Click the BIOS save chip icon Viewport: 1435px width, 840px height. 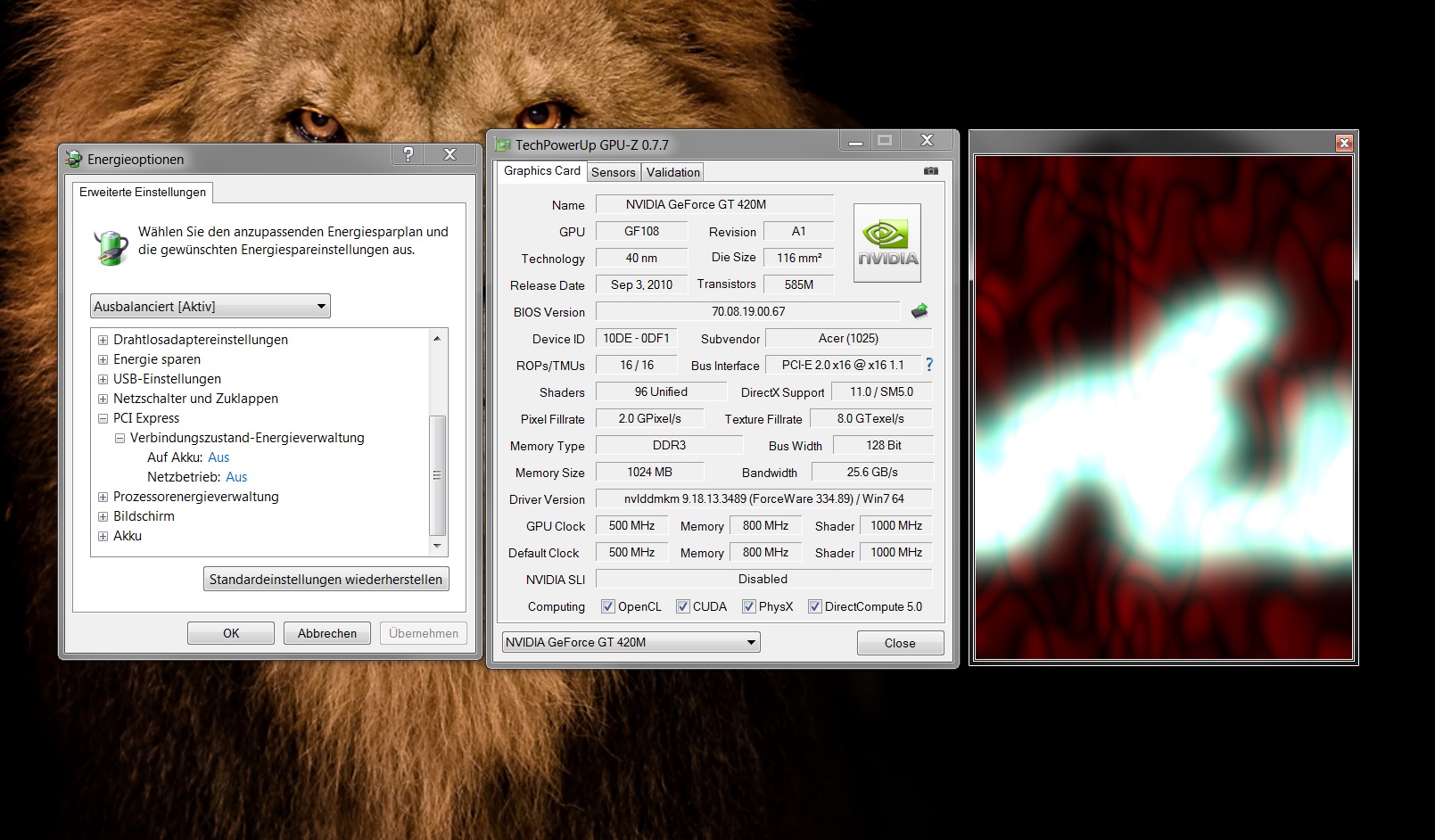pyautogui.click(x=920, y=311)
